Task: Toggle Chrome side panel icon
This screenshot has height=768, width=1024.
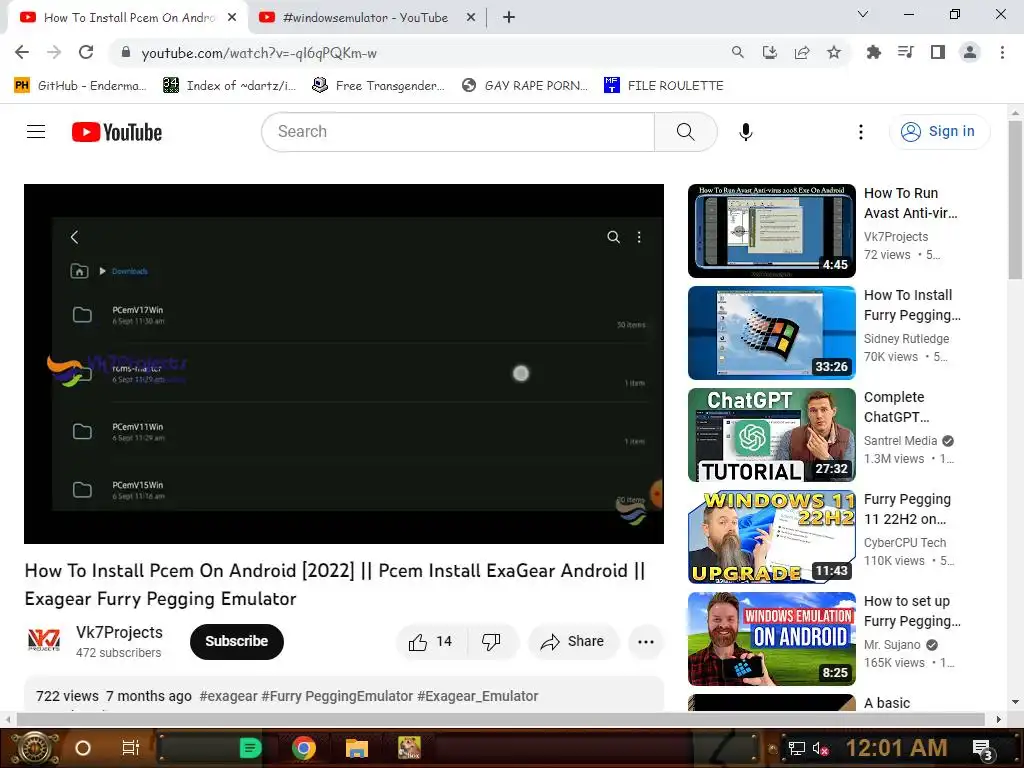Action: tap(938, 52)
